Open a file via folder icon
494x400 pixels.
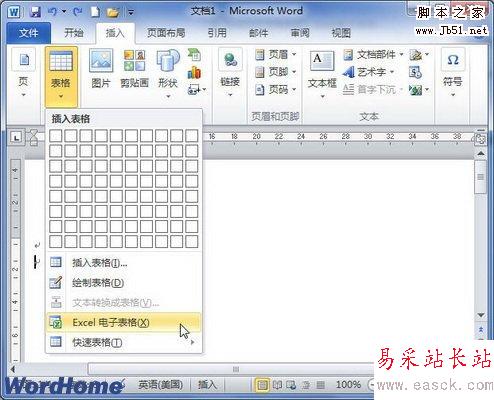pyautogui.click(x=113, y=13)
